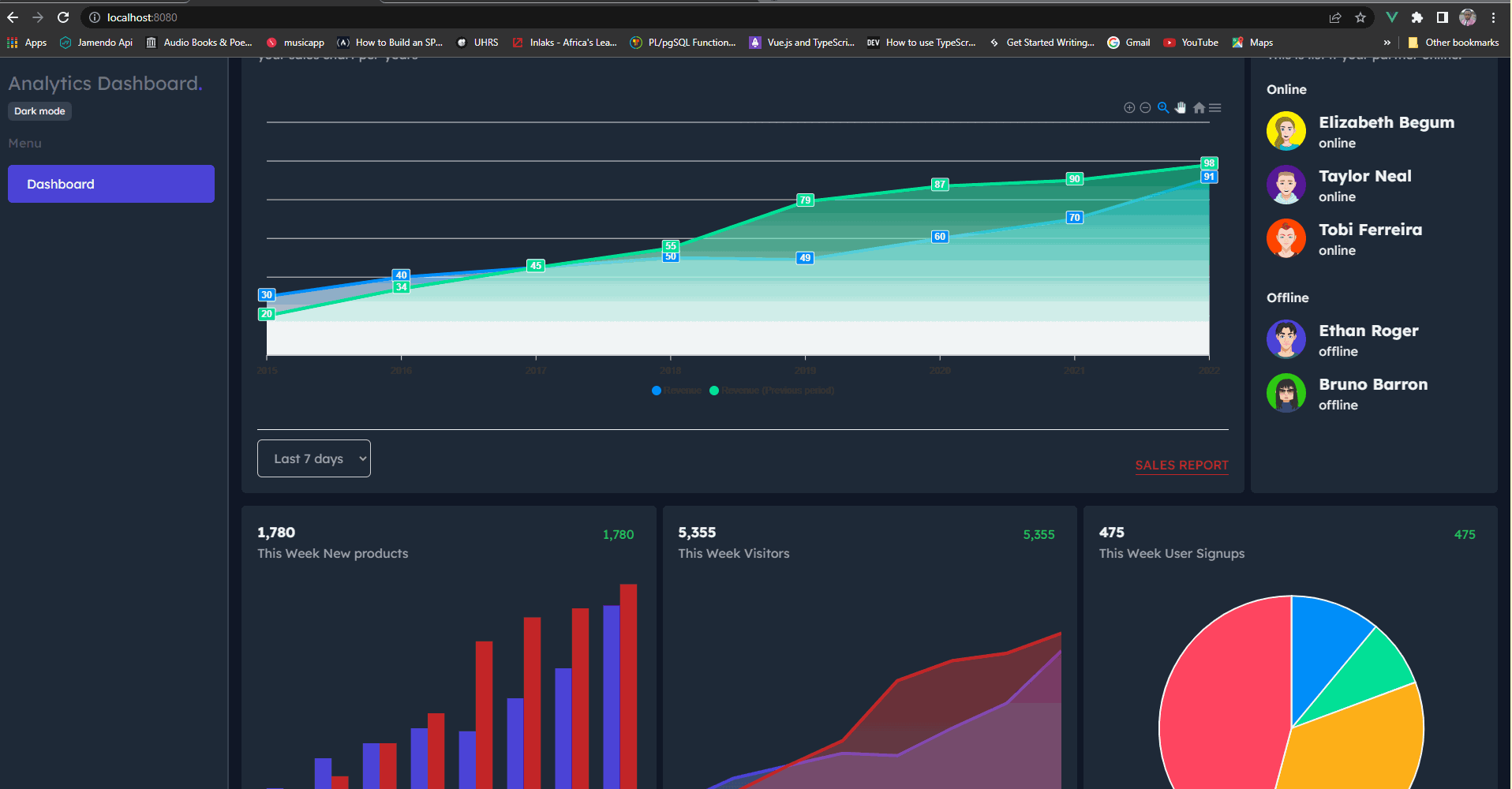
Task: Open the How to use TypeScr... bookmark
Action: pyautogui.click(x=922, y=43)
